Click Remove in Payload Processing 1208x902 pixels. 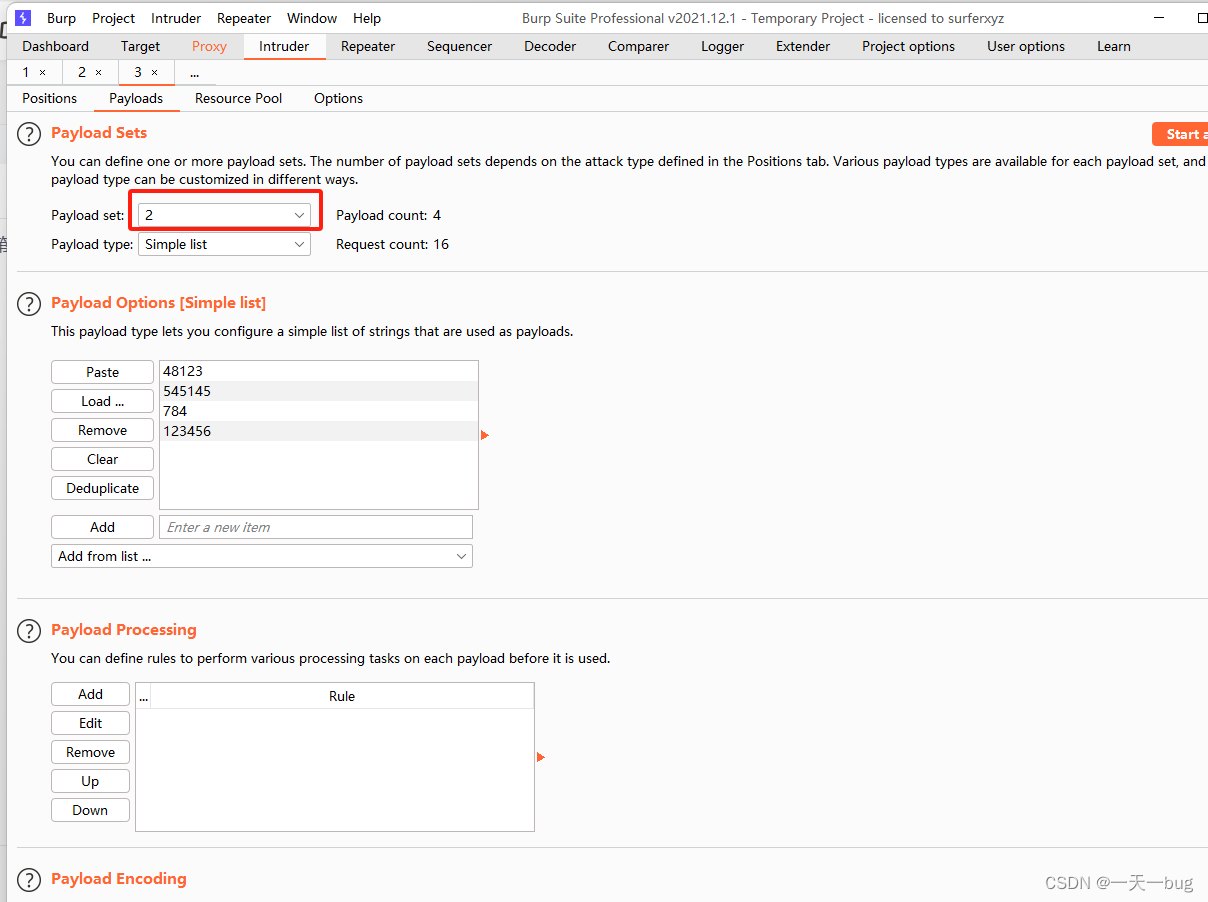tap(91, 752)
